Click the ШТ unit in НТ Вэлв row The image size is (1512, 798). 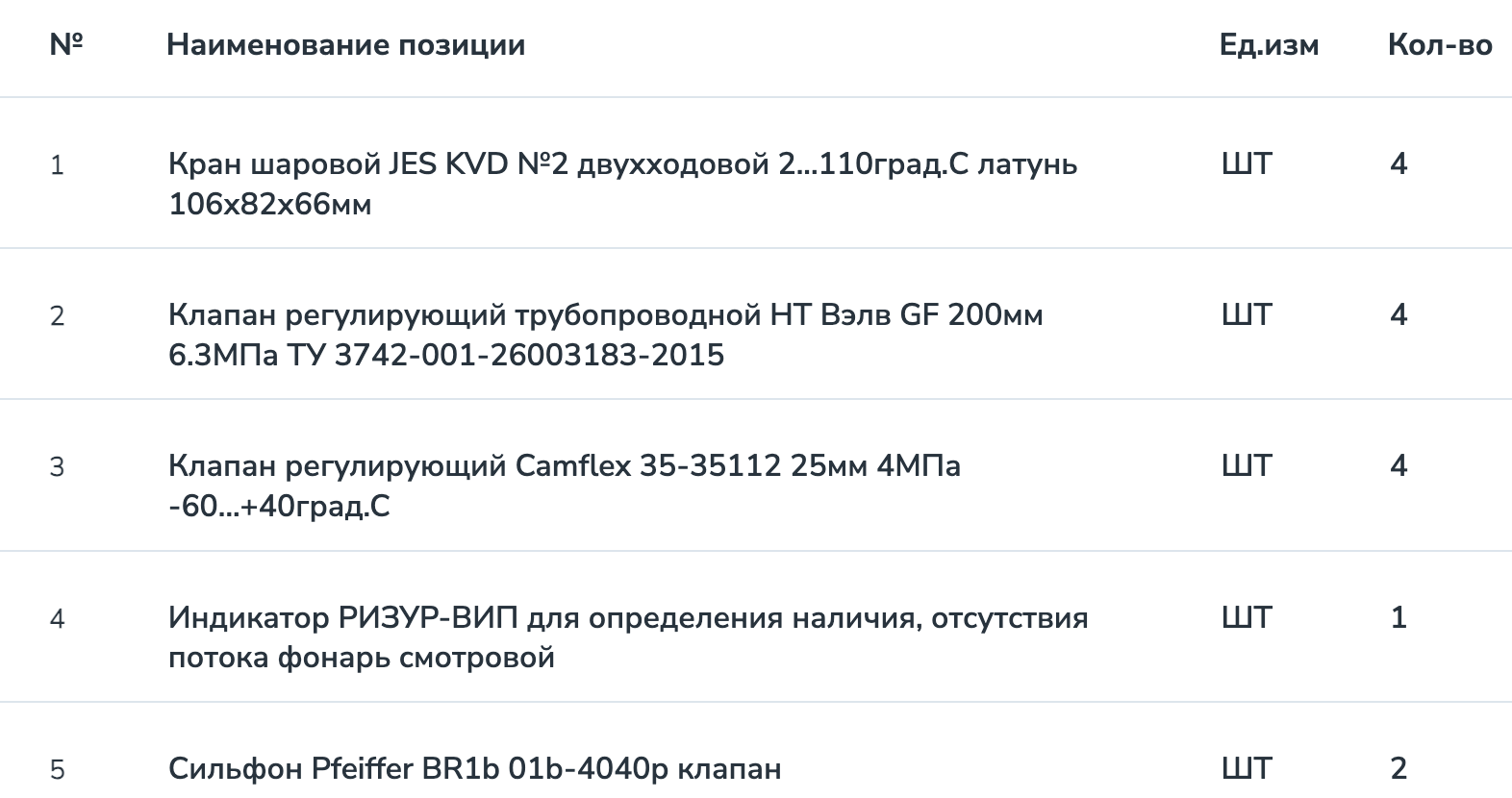click(x=1247, y=315)
